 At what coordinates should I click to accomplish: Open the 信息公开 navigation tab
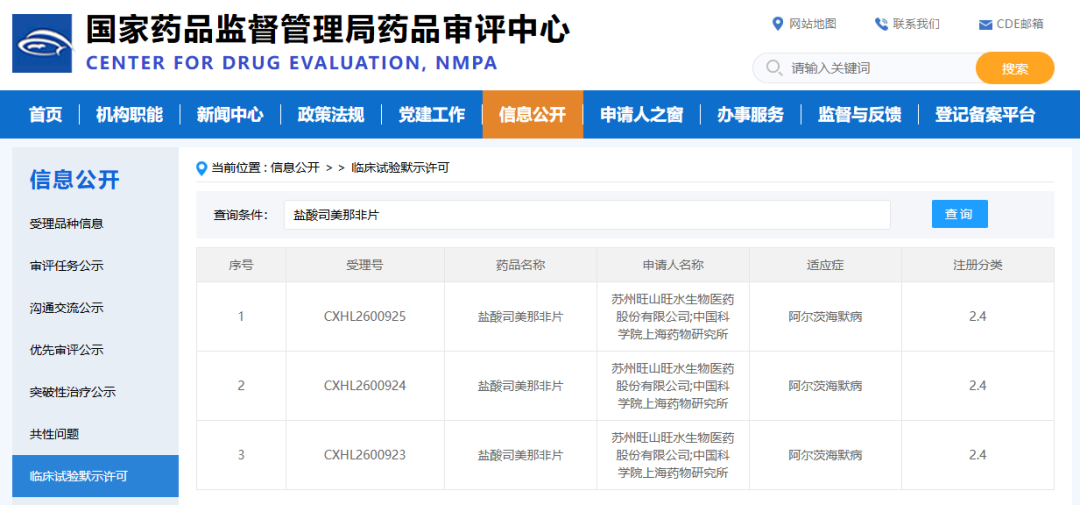[532, 114]
